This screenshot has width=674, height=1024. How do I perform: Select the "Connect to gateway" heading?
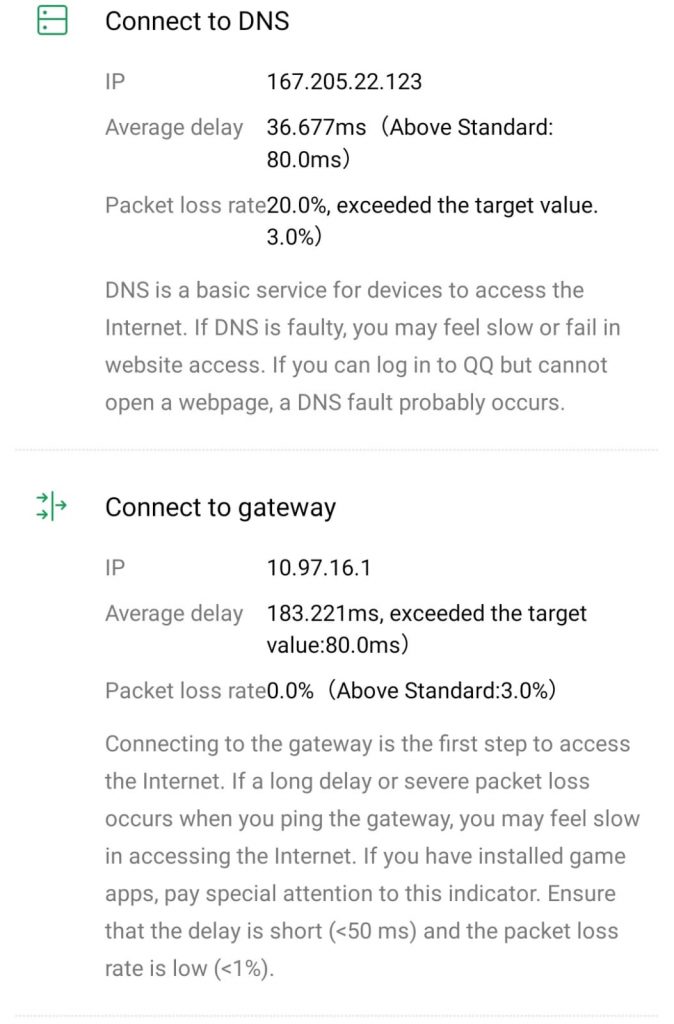(220, 507)
